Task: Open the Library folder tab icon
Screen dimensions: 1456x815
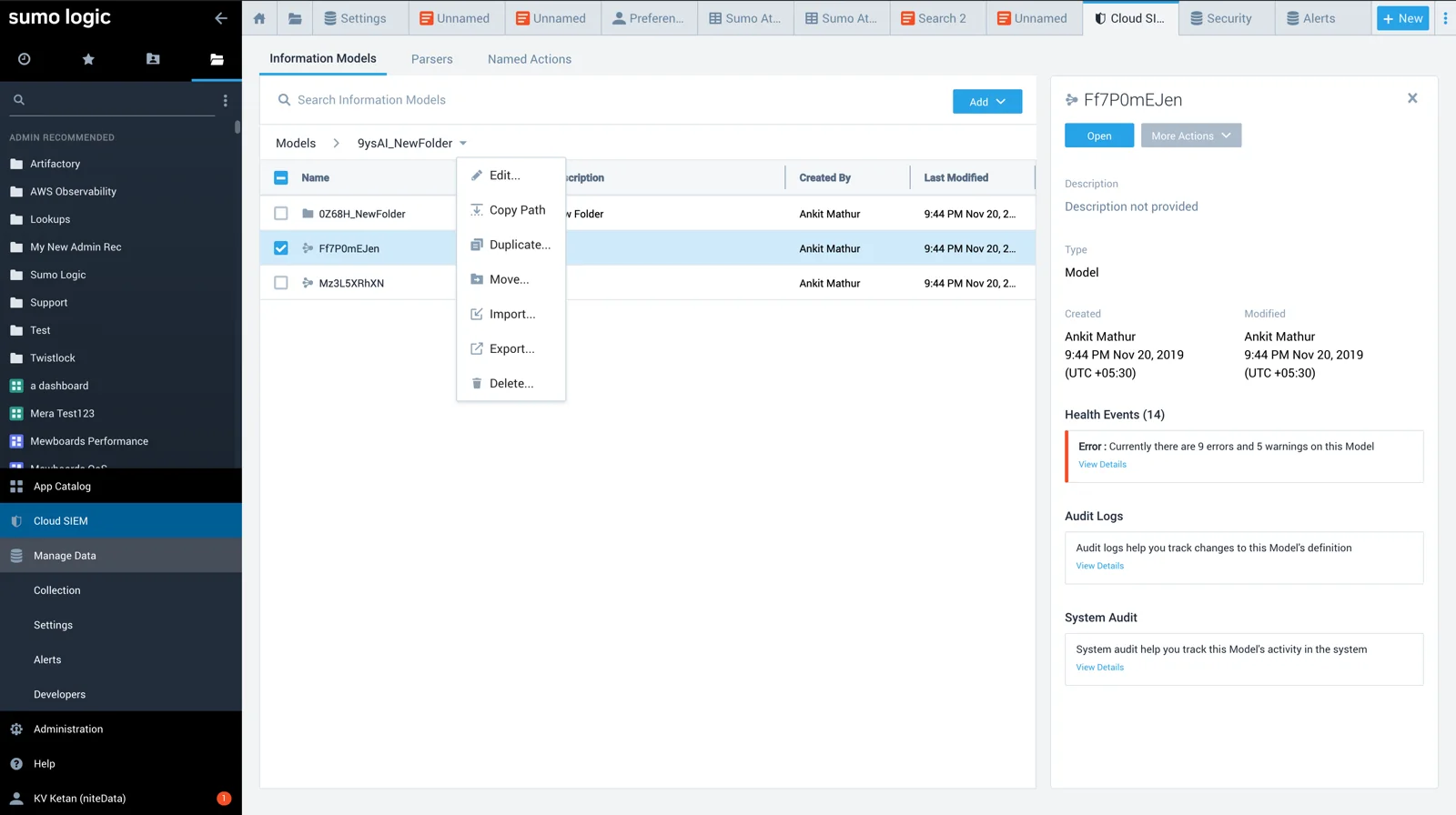Action: pos(295,18)
